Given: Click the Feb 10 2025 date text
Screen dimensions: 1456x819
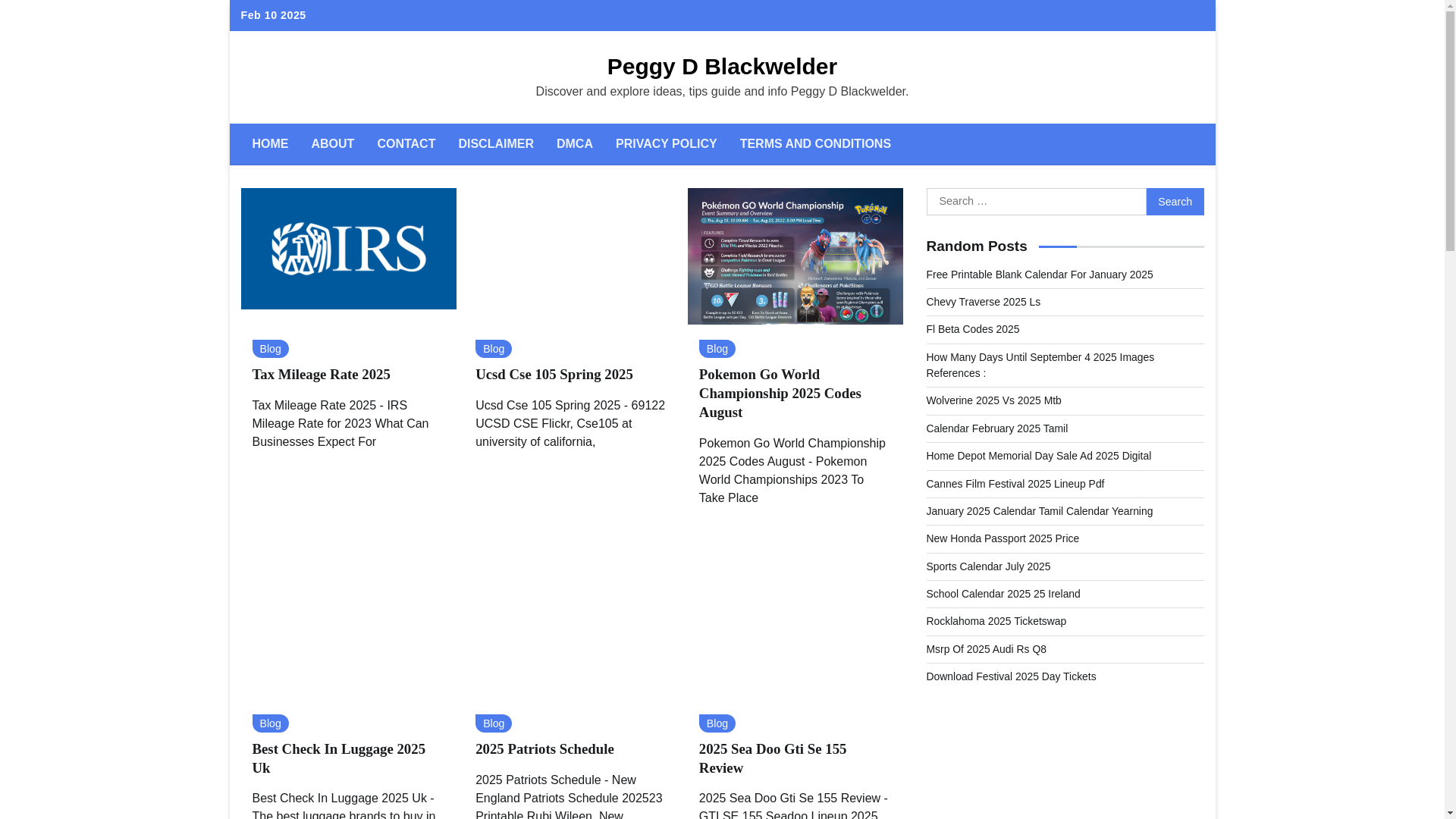Looking at the screenshot, I should point(273,15).
